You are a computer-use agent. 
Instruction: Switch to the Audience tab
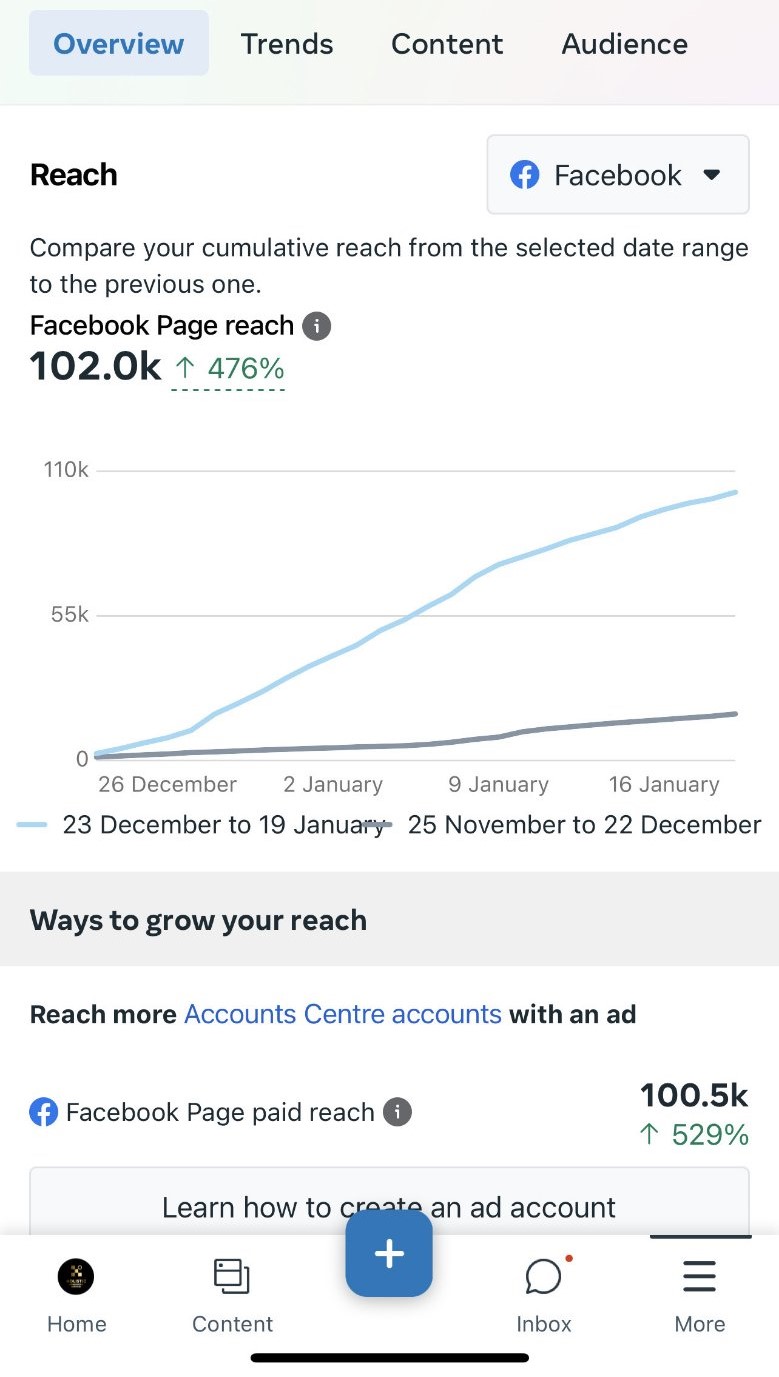tap(624, 44)
